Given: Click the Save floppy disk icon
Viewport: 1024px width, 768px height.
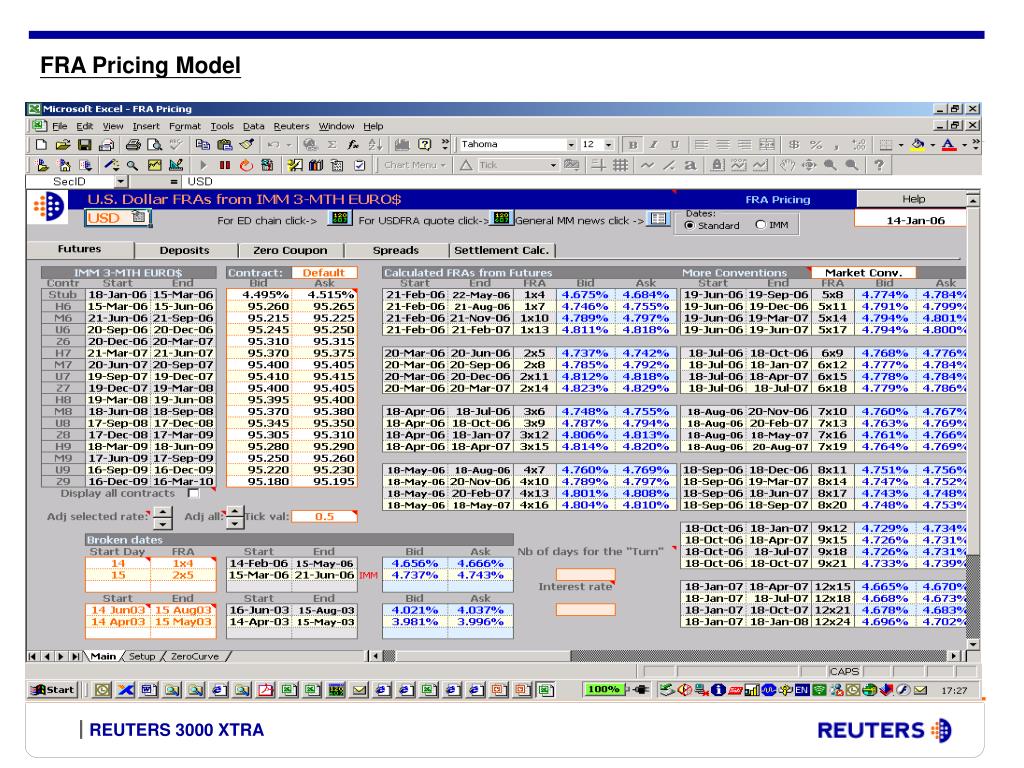Looking at the screenshot, I should pos(84,145).
